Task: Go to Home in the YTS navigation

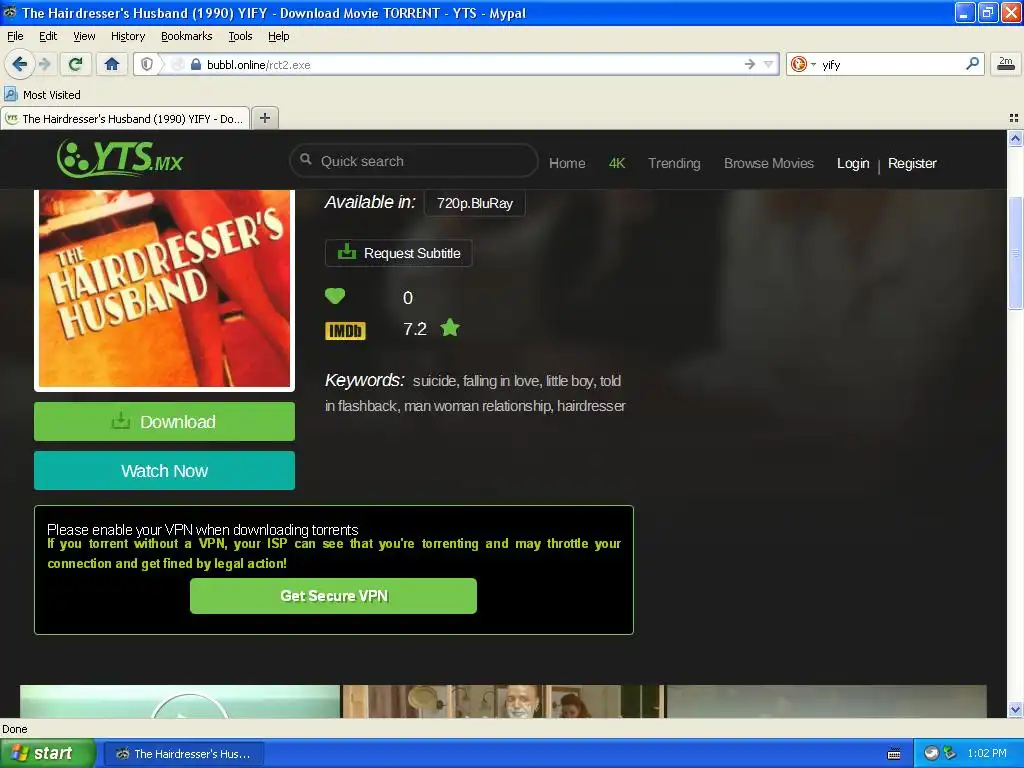Action: 567,163
